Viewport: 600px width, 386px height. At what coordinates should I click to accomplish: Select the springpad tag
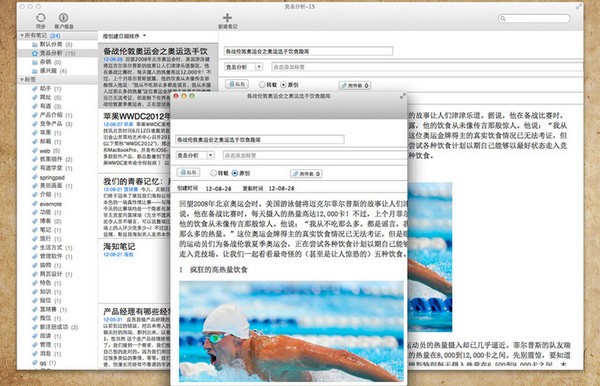tap(48, 177)
